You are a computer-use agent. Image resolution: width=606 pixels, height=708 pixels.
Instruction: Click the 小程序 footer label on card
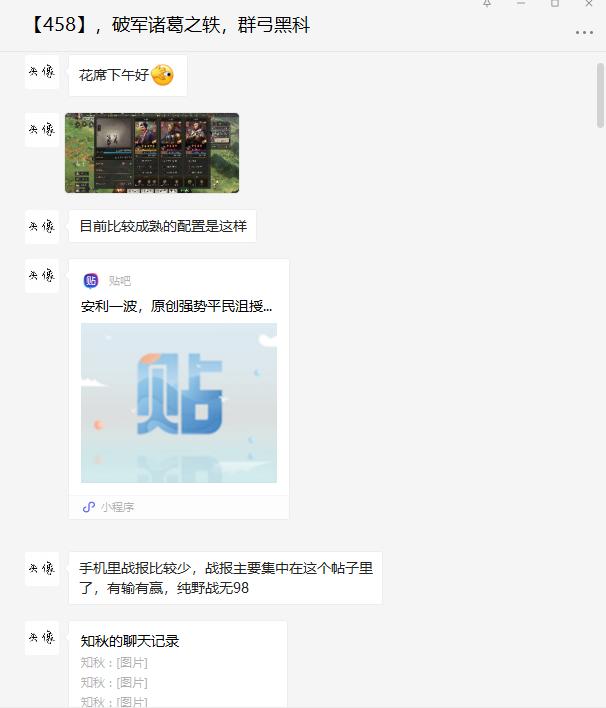click(x=117, y=507)
